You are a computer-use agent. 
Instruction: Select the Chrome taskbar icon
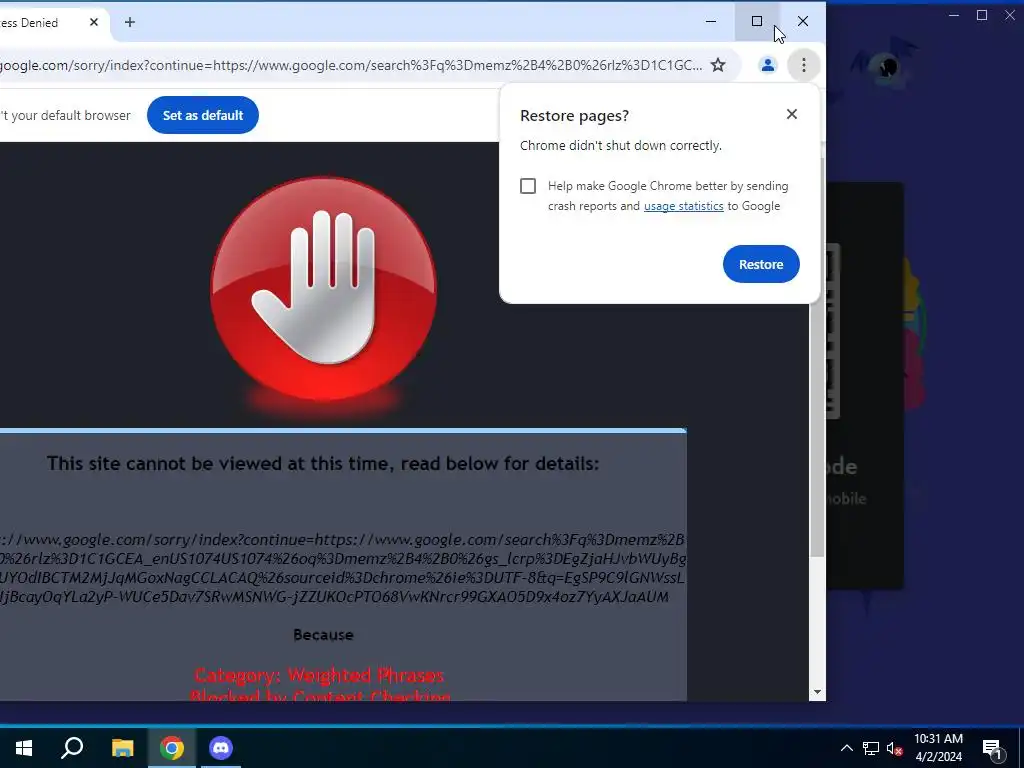tap(172, 747)
